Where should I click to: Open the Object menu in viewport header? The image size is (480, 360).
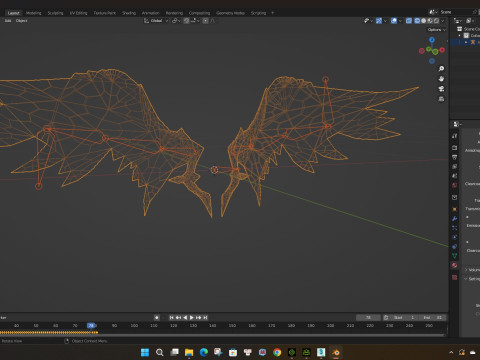tap(21, 21)
